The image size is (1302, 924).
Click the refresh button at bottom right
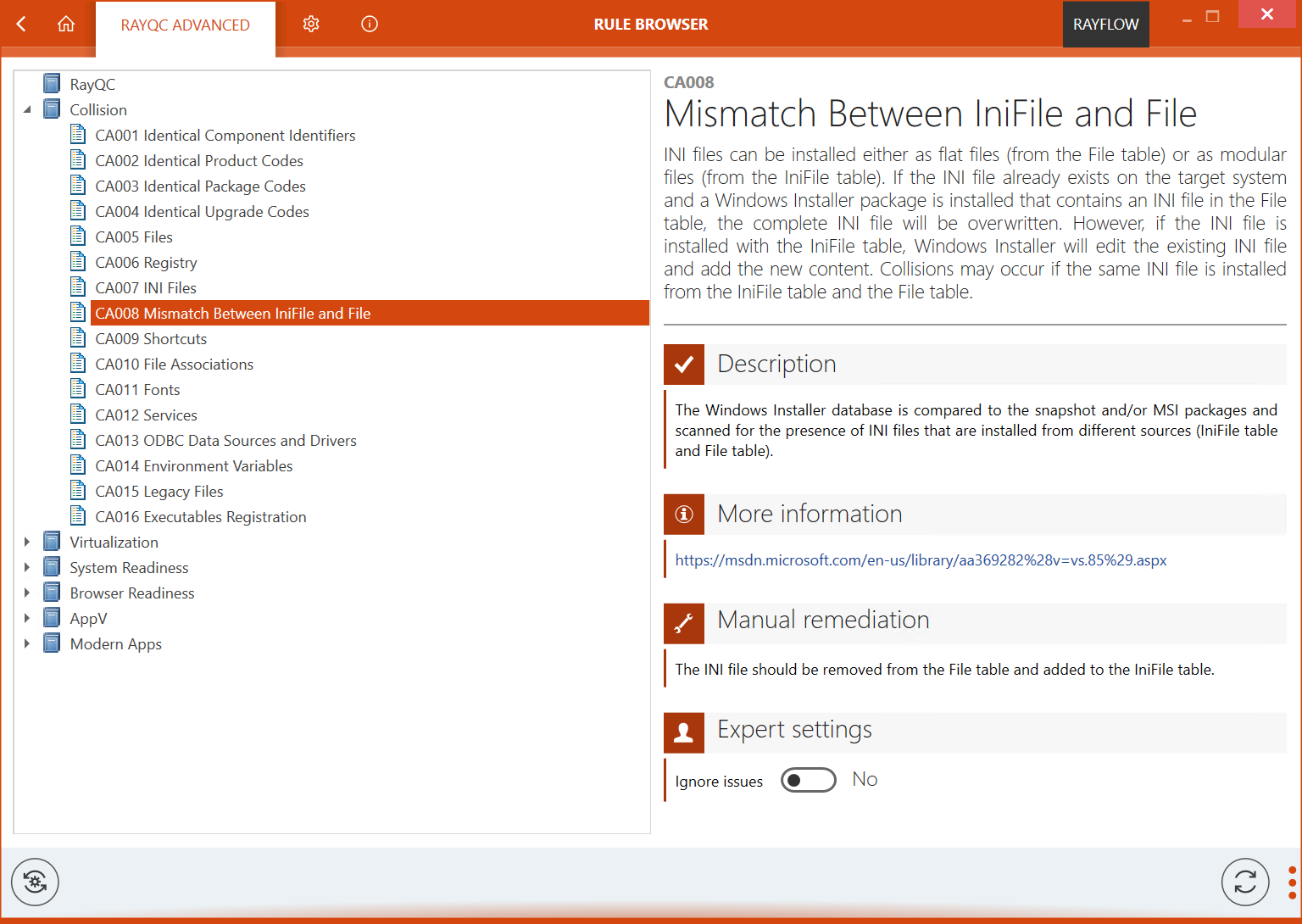pyautogui.click(x=1244, y=882)
